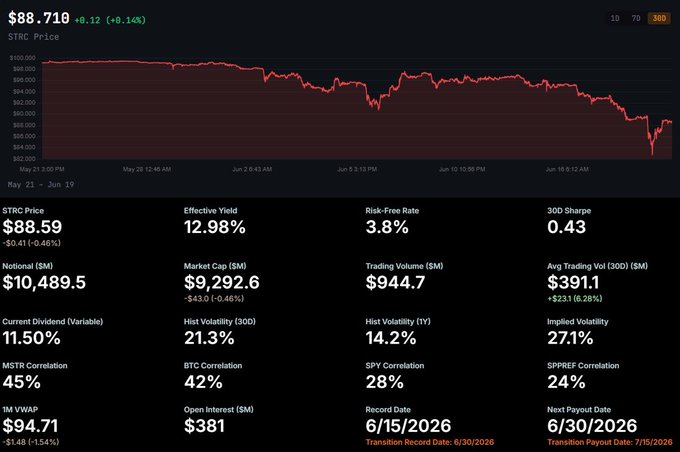The height and width of the screenshot is (452, 680).
Task: Click the $90.000 y-axis label
Action: coord(24,114)
